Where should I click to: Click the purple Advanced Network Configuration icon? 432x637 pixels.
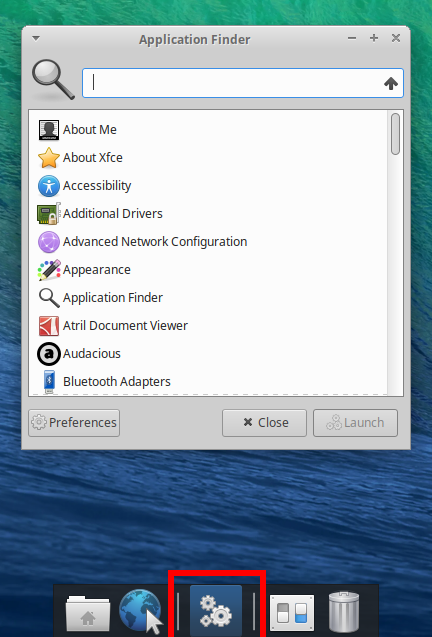[x=49, y=242]
